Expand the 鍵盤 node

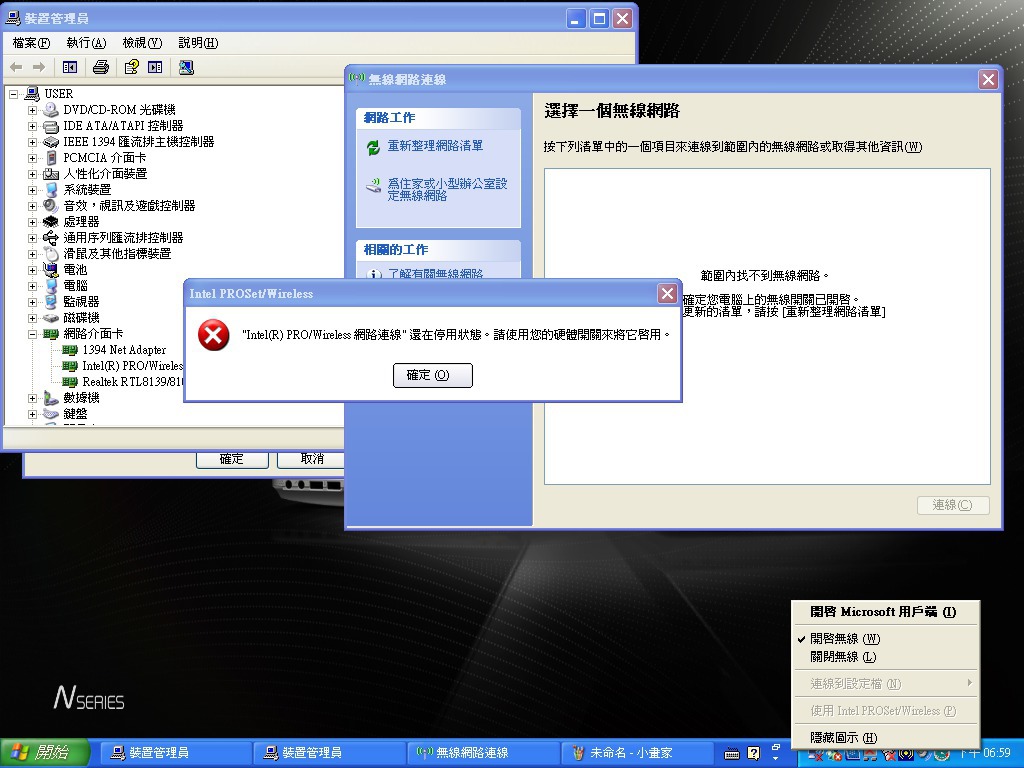point(32,414)
